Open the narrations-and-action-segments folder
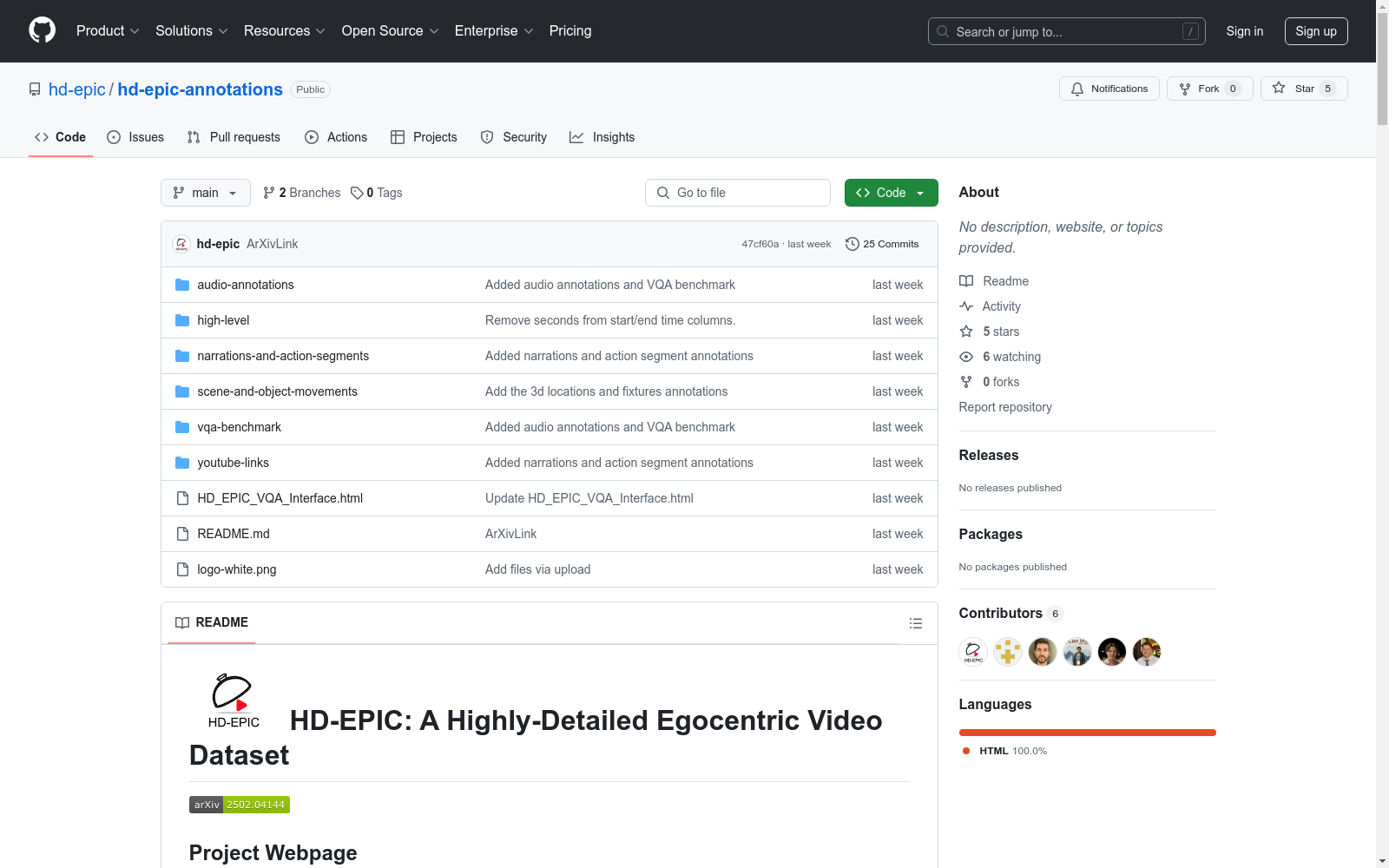 (283, 356)
